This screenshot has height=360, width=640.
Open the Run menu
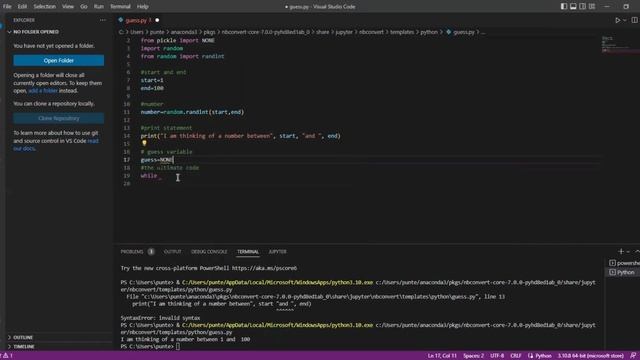tap(98, 7)
